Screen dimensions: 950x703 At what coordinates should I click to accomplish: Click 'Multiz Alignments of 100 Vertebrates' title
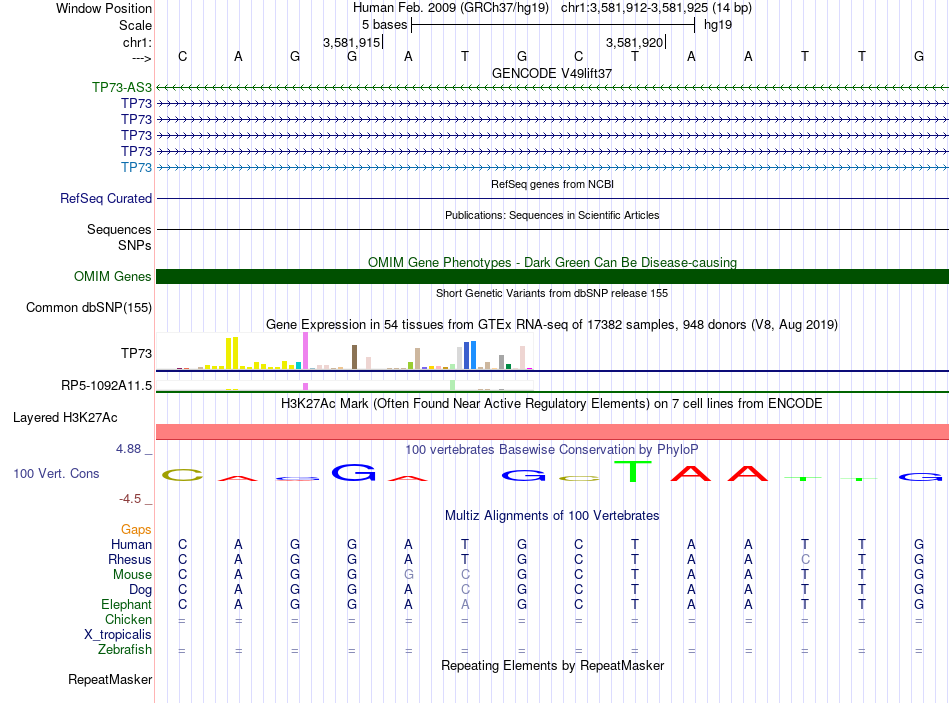click(552, 516)
